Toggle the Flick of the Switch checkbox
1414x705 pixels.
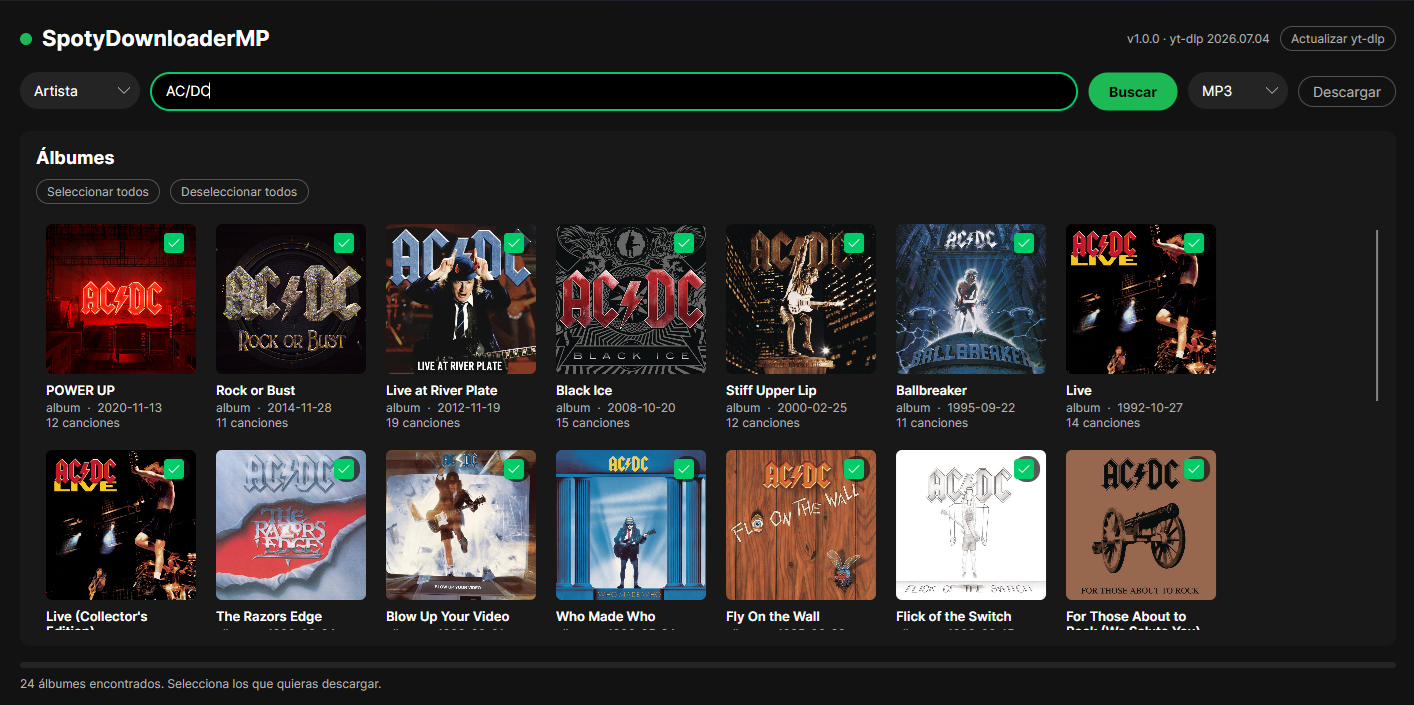click(1024, 469)
